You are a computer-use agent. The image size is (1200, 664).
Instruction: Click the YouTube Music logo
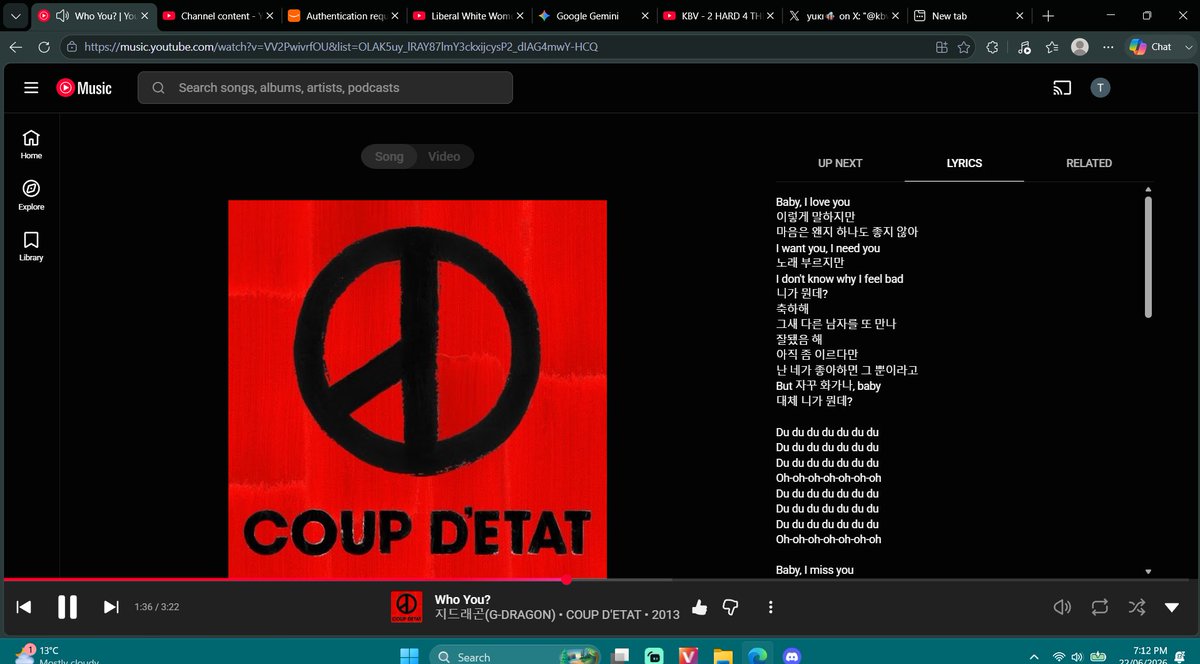point(84,88)
